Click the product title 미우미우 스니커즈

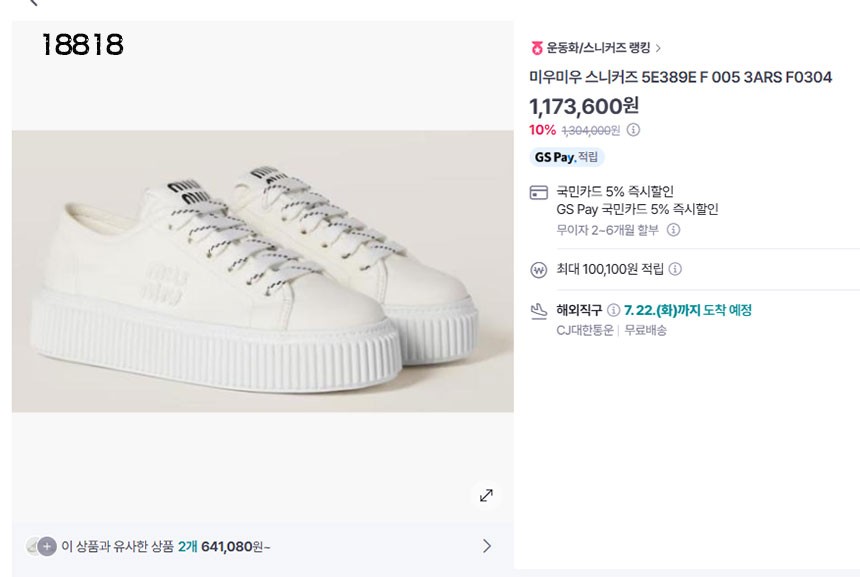[680, 77]
